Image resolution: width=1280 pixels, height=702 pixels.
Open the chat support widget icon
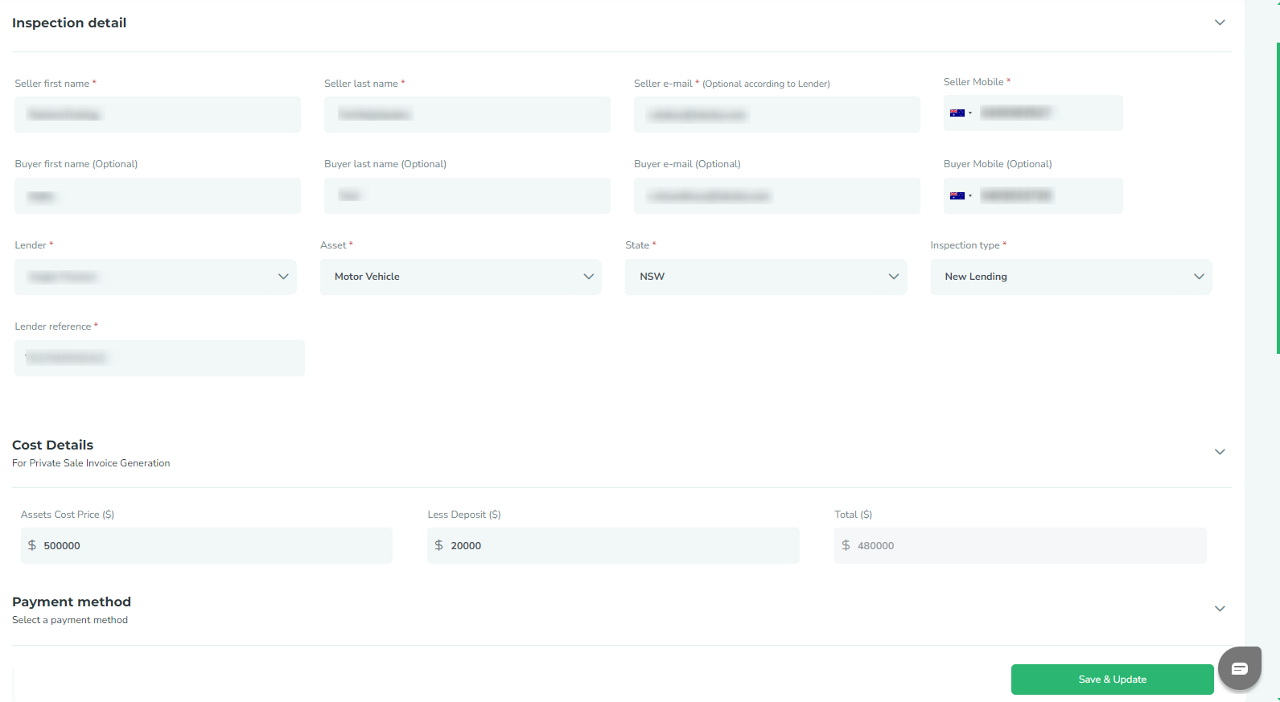[x=1239, y=668]
